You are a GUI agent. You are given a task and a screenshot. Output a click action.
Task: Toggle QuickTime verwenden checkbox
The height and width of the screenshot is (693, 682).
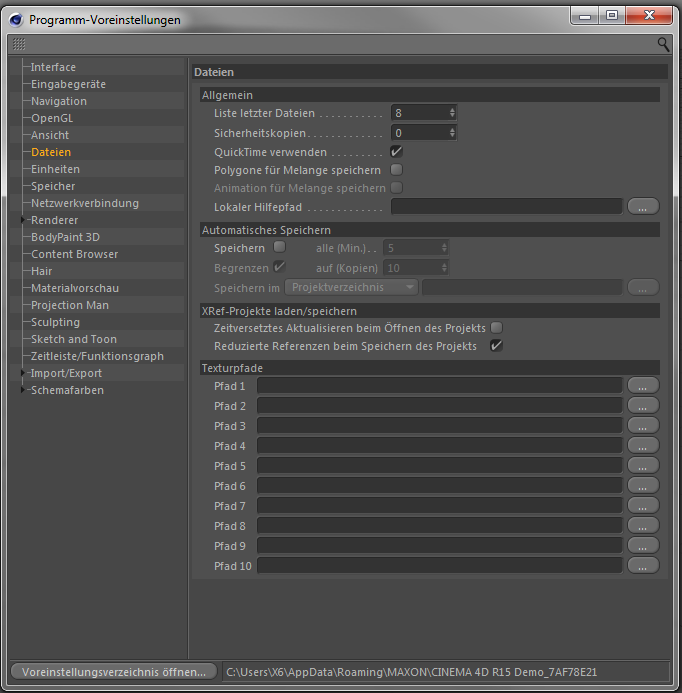396,152
